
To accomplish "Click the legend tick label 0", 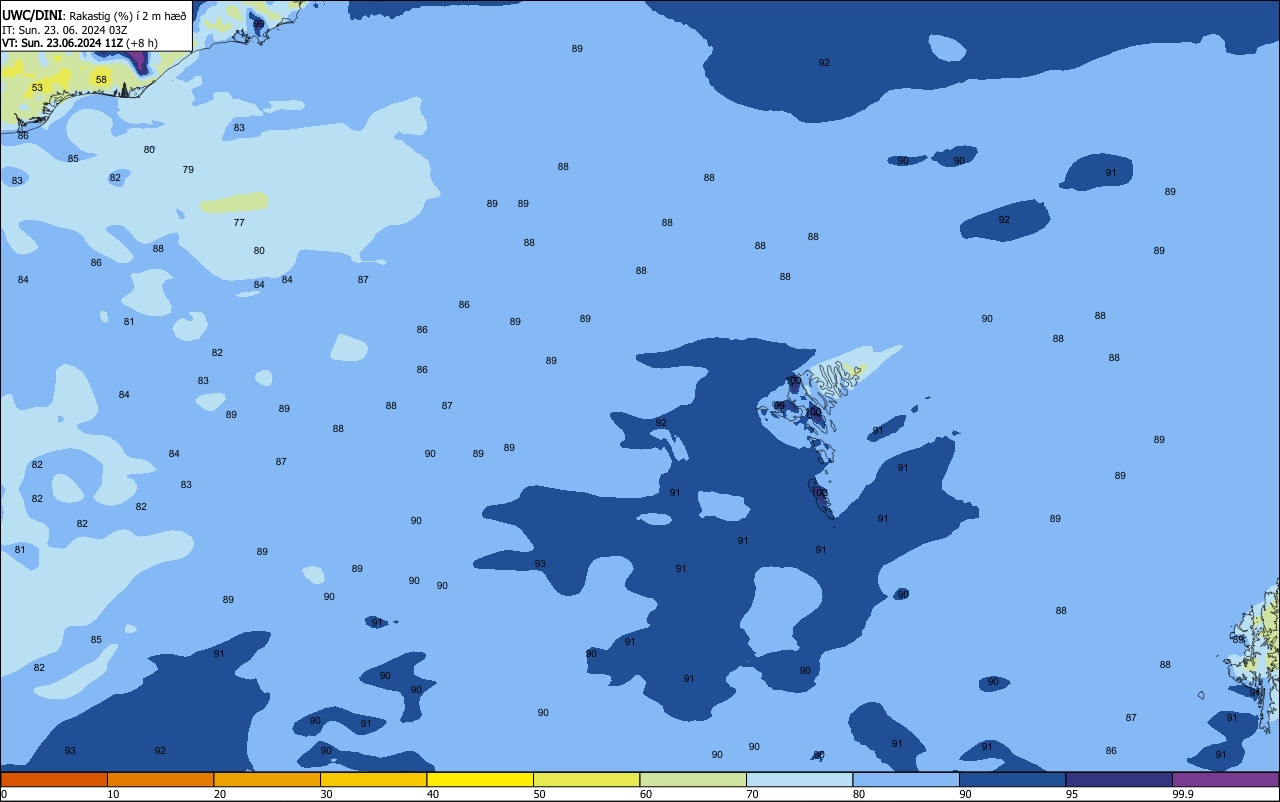I will (x=4, y=794).
